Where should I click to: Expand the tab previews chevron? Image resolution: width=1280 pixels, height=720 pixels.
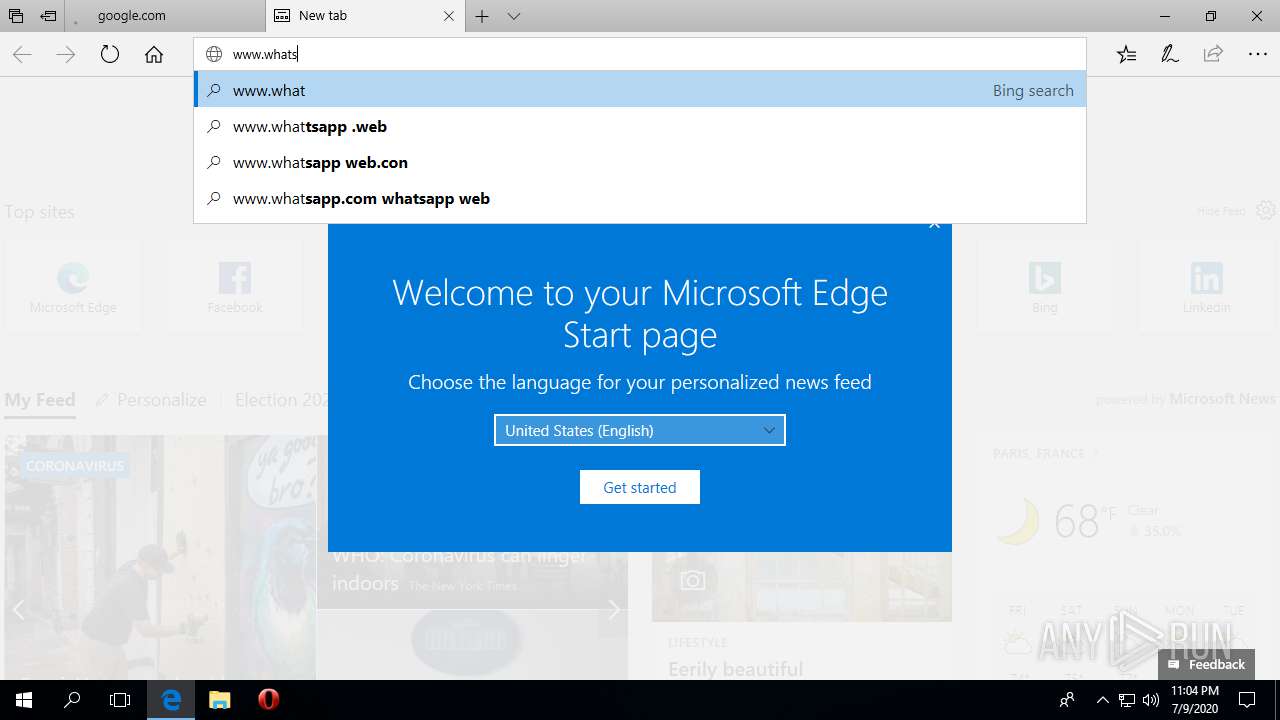click(x=514, y=16)
